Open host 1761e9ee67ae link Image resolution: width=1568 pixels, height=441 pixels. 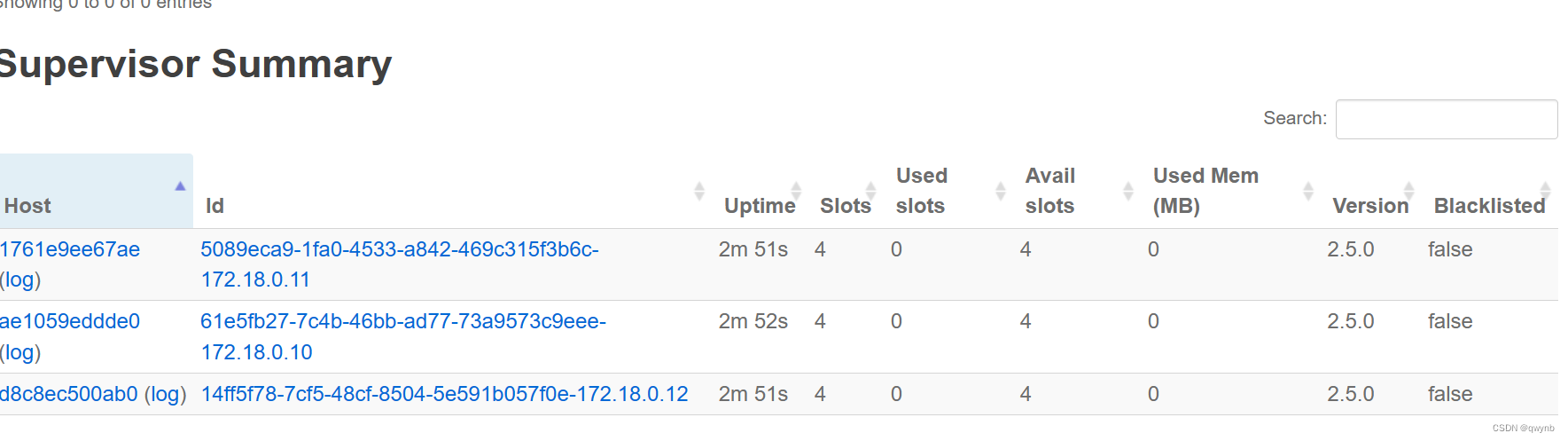pyautogui.click(x=70, y=249)
